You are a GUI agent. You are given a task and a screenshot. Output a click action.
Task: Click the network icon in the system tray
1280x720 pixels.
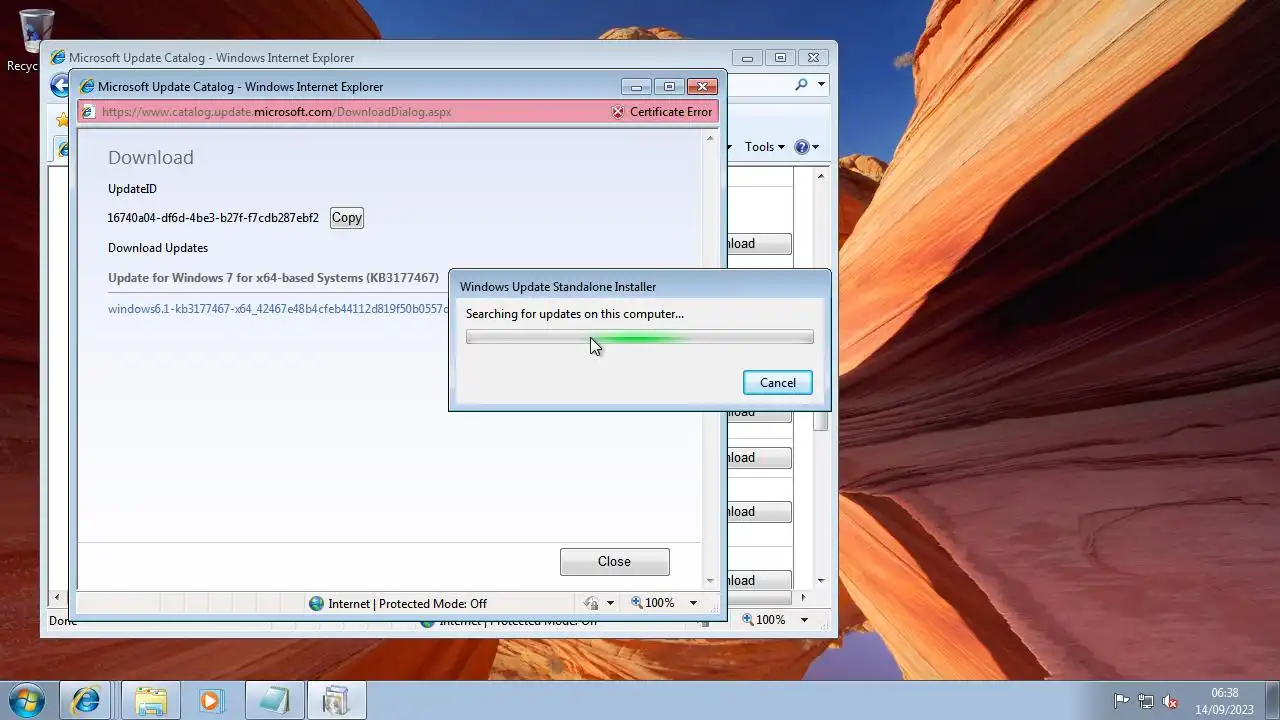pyautogui.click(x=1145, y=701)
